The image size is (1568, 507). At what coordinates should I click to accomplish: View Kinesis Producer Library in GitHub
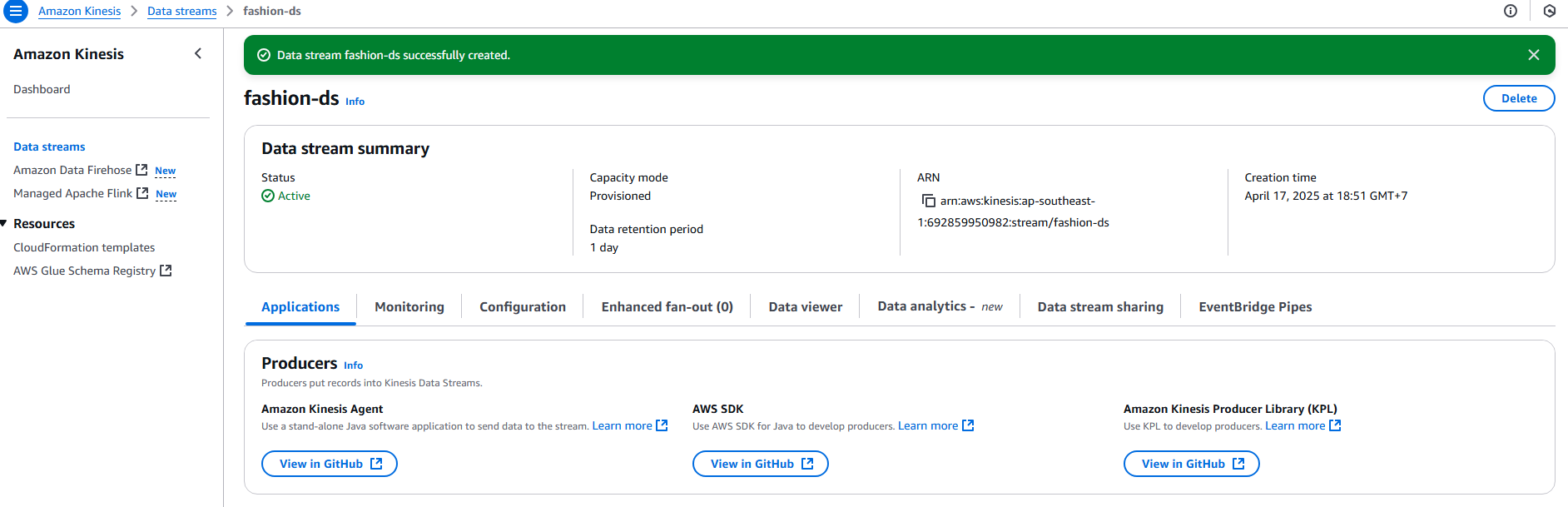[x=1192, y=464]
